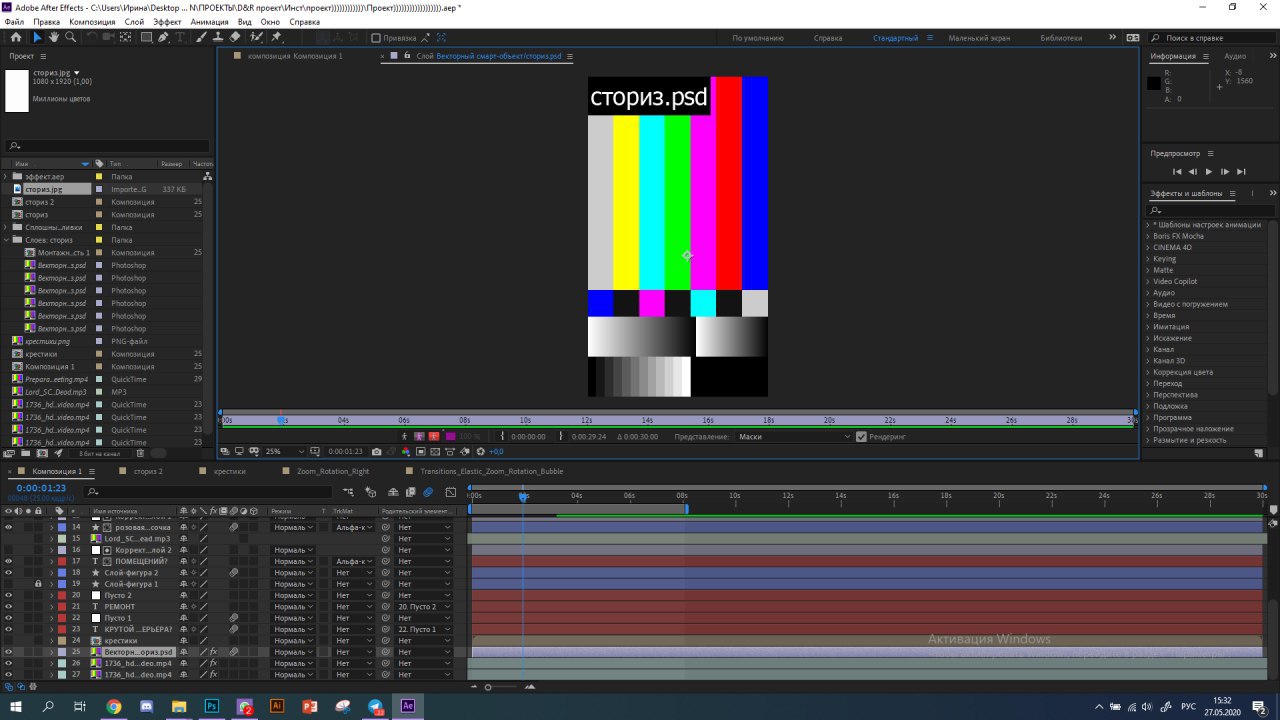
Task: Switch to the Zoom_Rotation_Right timeline tab
Action: (x=333, y=471)
